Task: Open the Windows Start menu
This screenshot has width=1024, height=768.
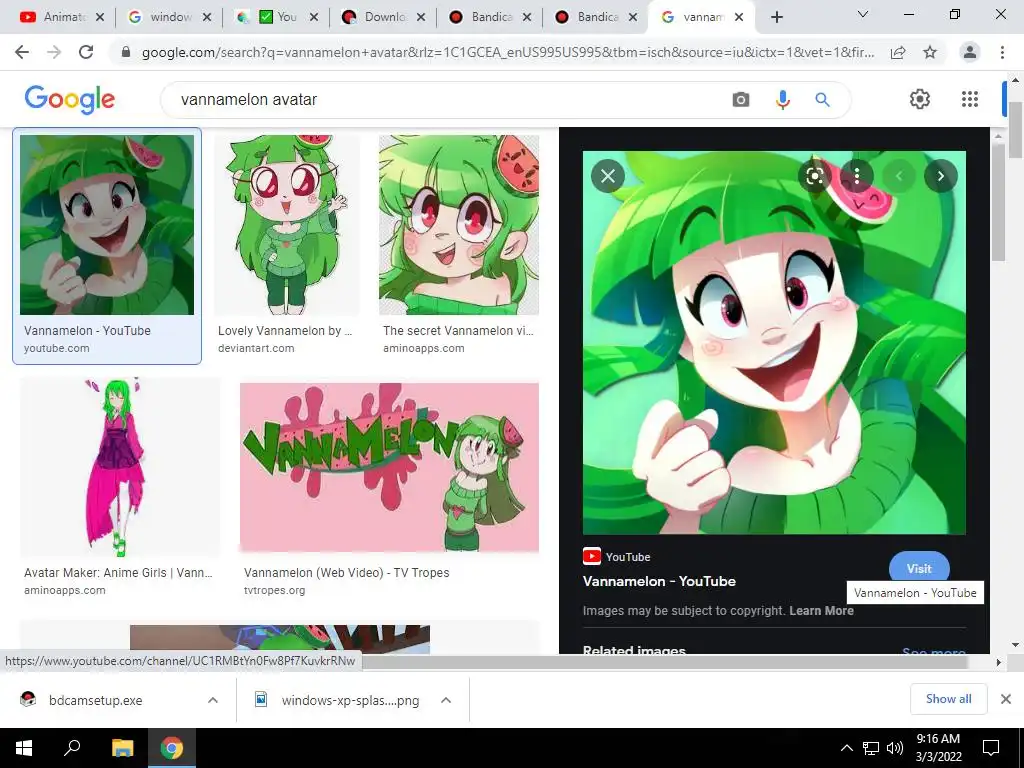Action: click(x=24, y=748)
